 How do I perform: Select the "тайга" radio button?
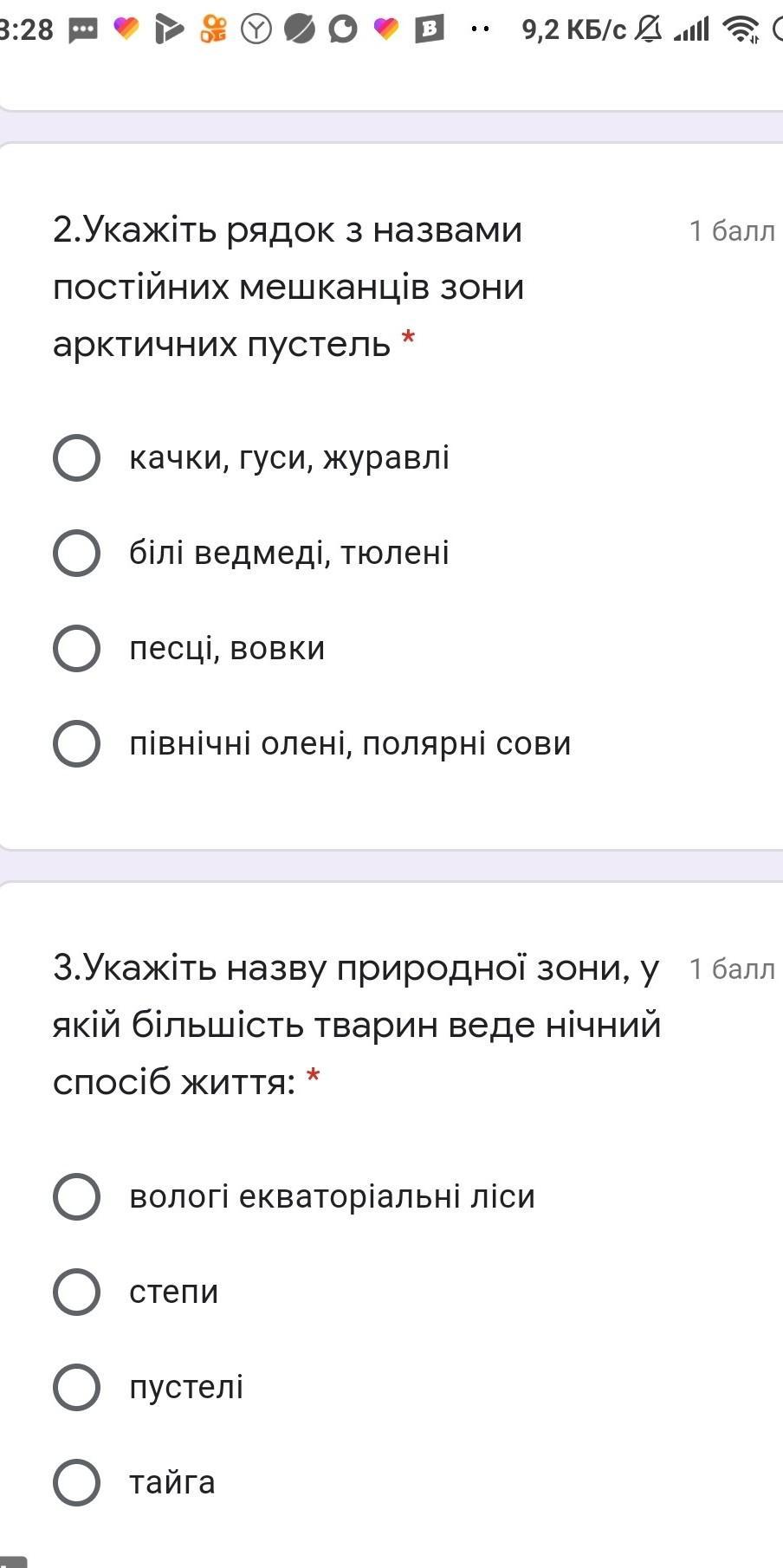click(x=77, y=1482)
